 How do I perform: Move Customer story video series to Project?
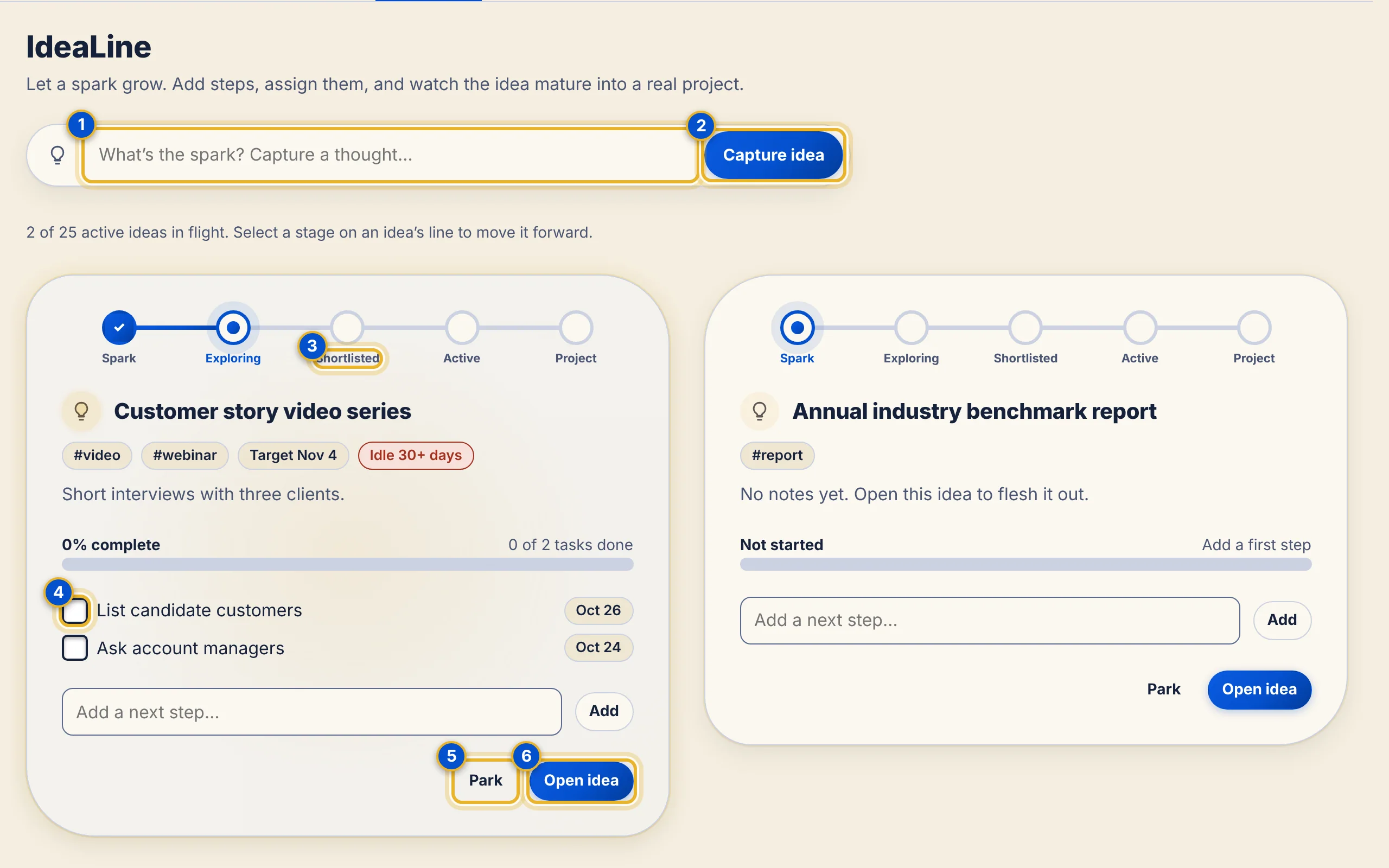576,328
